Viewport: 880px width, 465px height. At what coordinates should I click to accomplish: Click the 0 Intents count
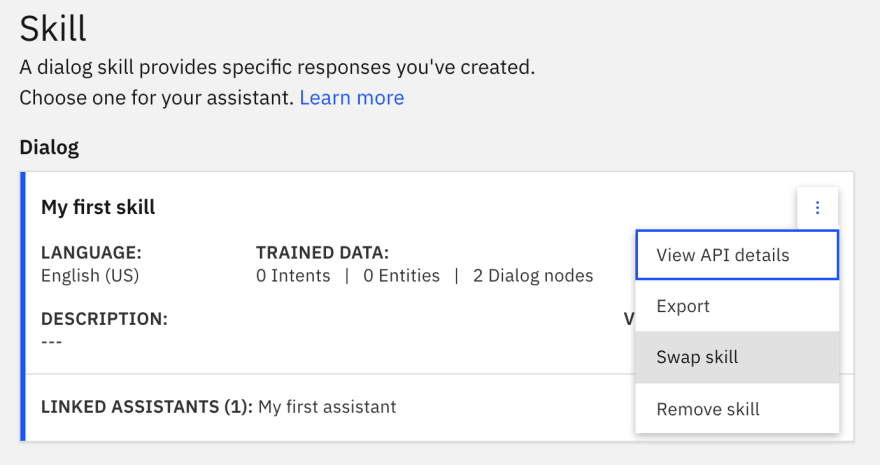(x=293, y=275)
